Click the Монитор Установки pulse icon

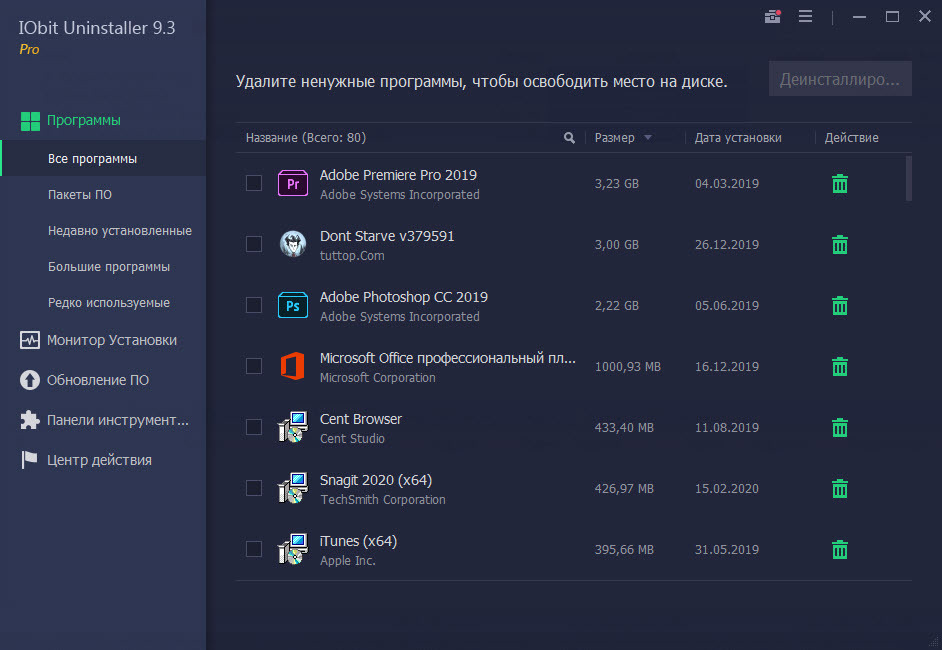[x=29, y=340]
